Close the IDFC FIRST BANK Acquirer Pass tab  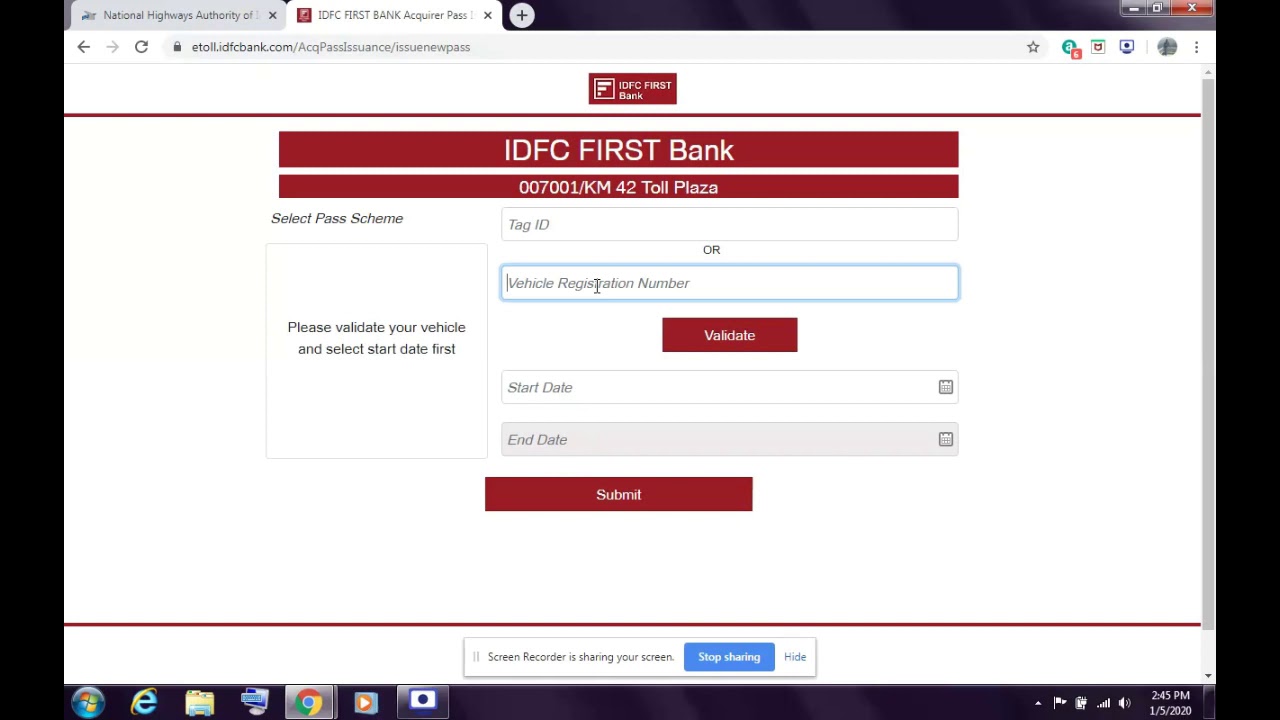tap(487, 15)
